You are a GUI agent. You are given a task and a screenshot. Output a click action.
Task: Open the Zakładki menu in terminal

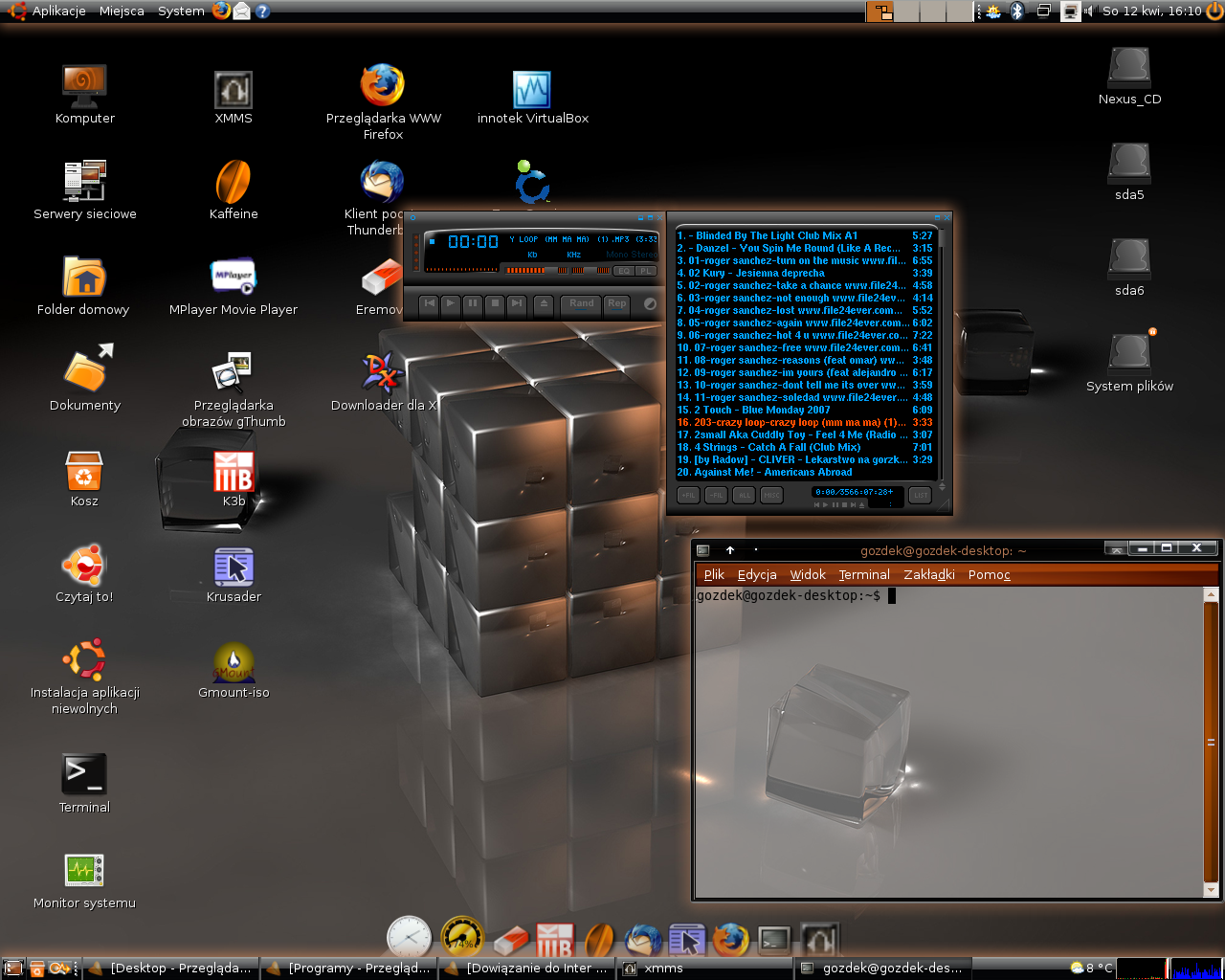coord(928,574)
